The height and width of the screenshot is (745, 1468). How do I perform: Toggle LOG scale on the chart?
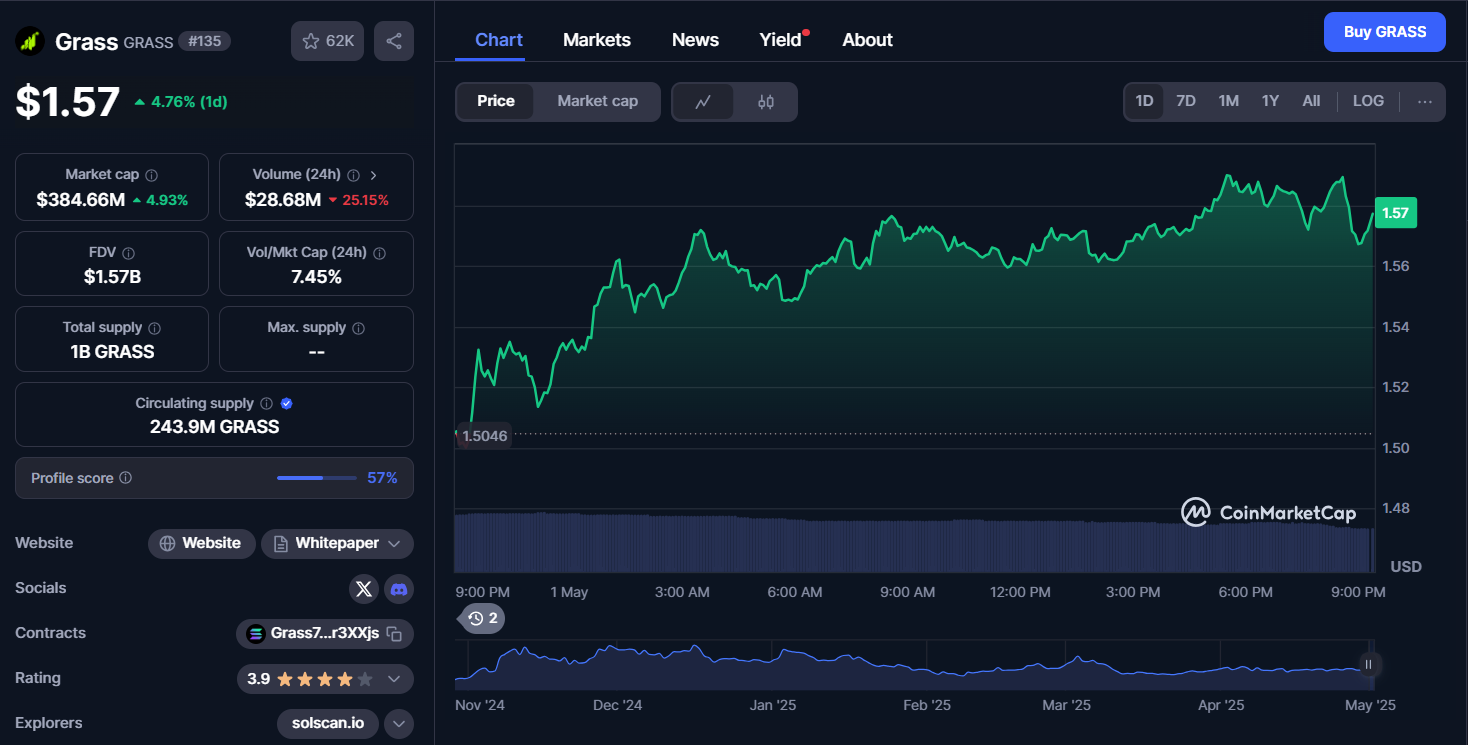tap(1368, 101)
